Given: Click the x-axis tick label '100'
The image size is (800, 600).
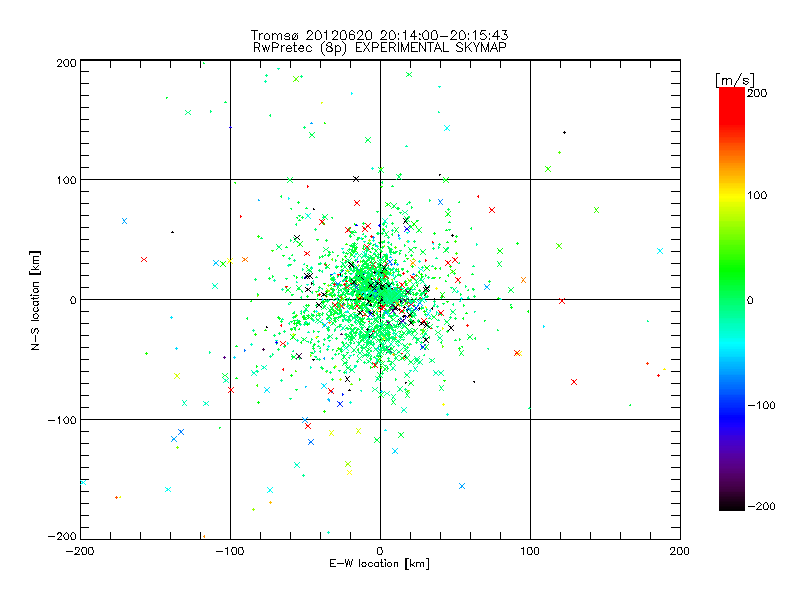Looking at the screenshot, I should pos(530,551).
